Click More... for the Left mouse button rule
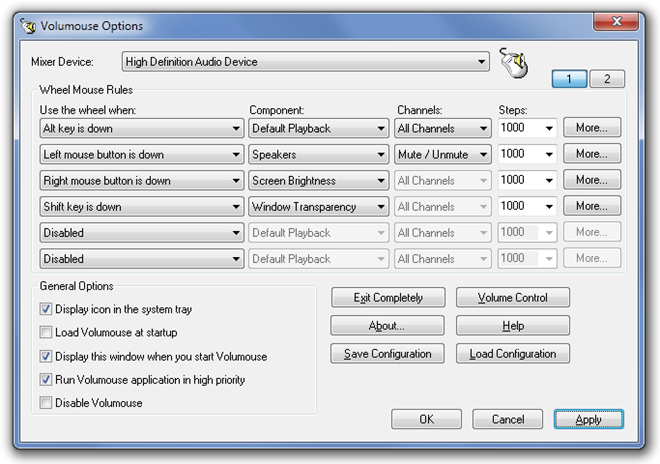Screen dimensions: 660x464 pos(592,154)
